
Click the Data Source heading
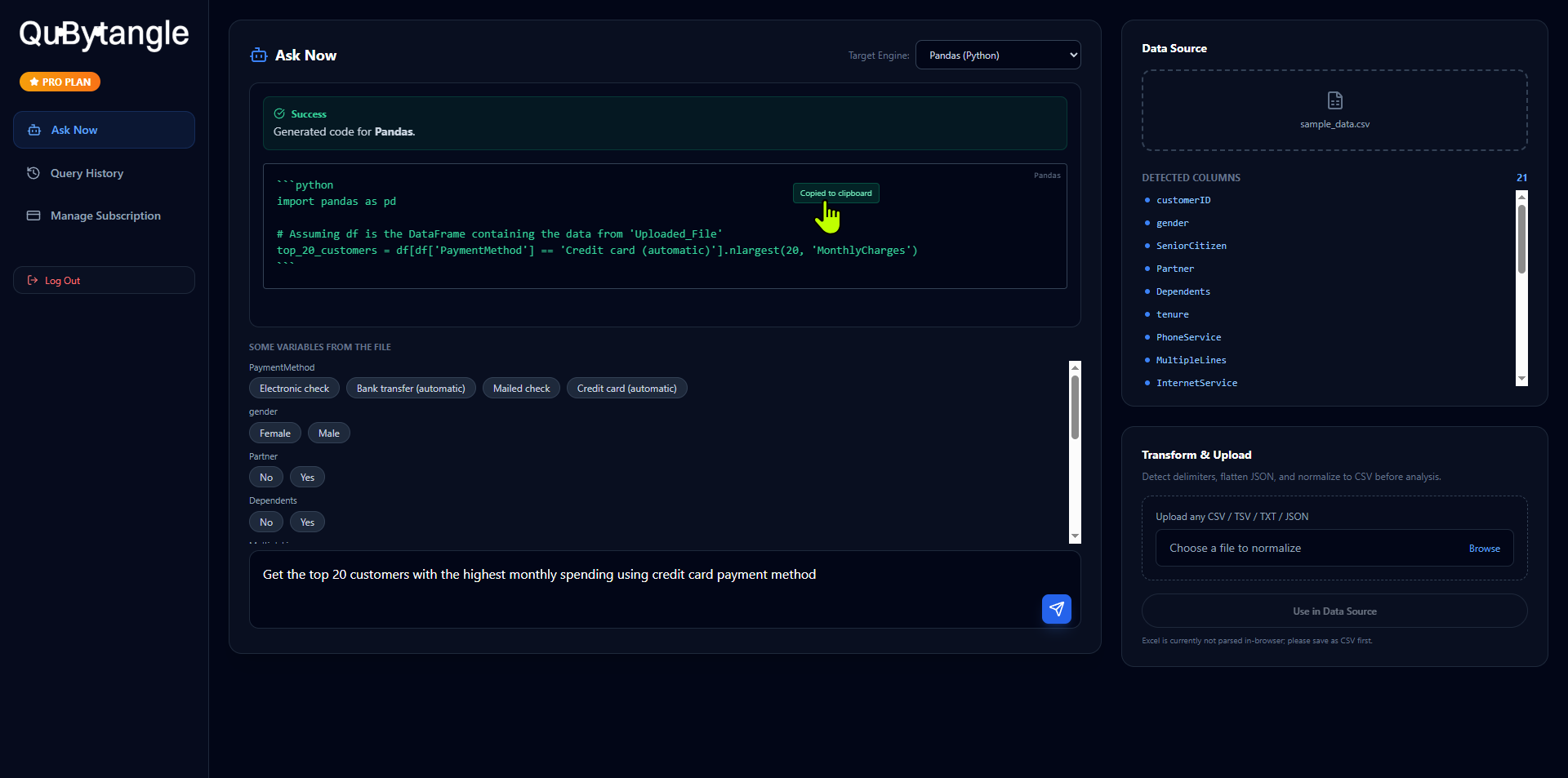1174,48
